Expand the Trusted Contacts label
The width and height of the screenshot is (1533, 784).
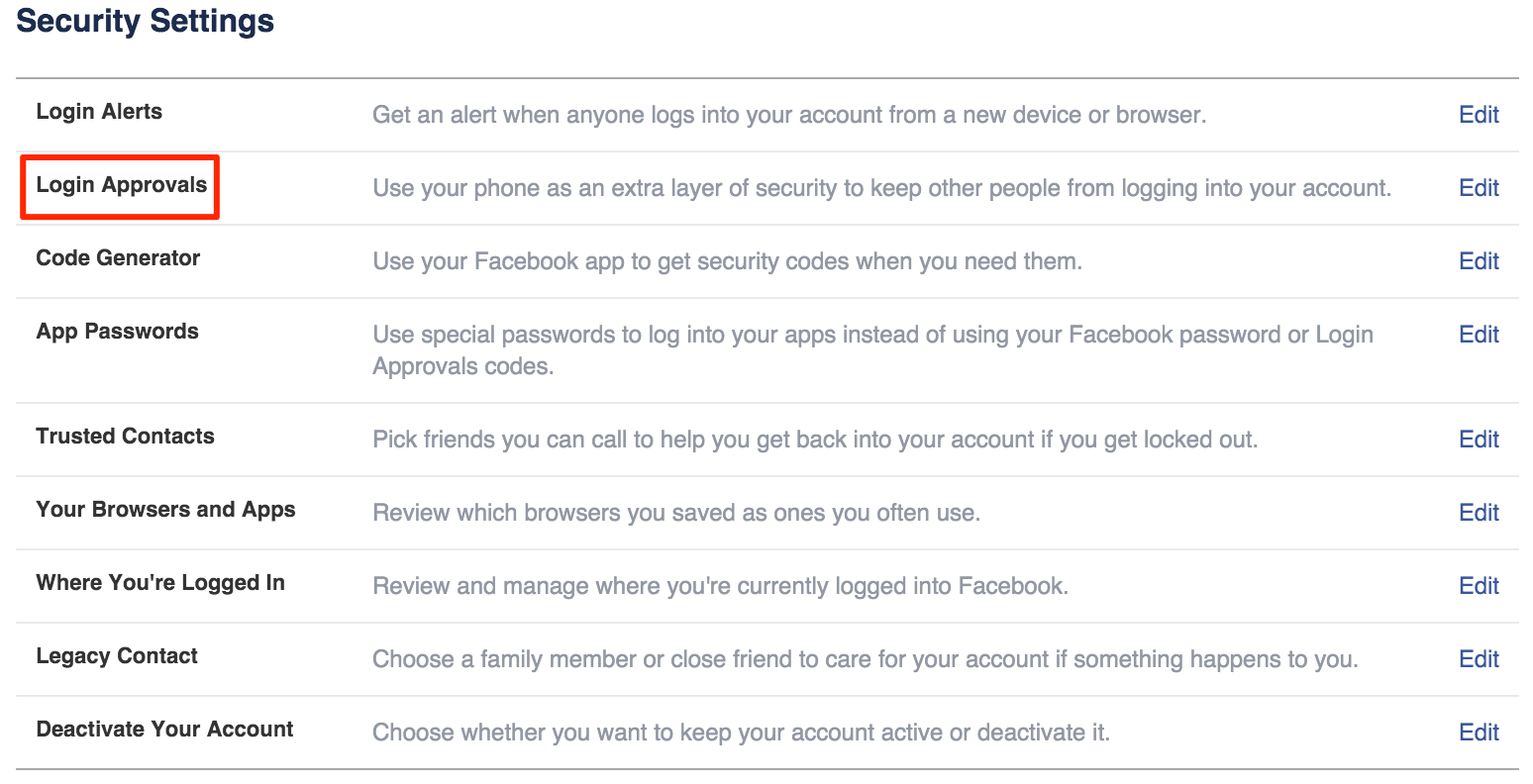(125, 437)
